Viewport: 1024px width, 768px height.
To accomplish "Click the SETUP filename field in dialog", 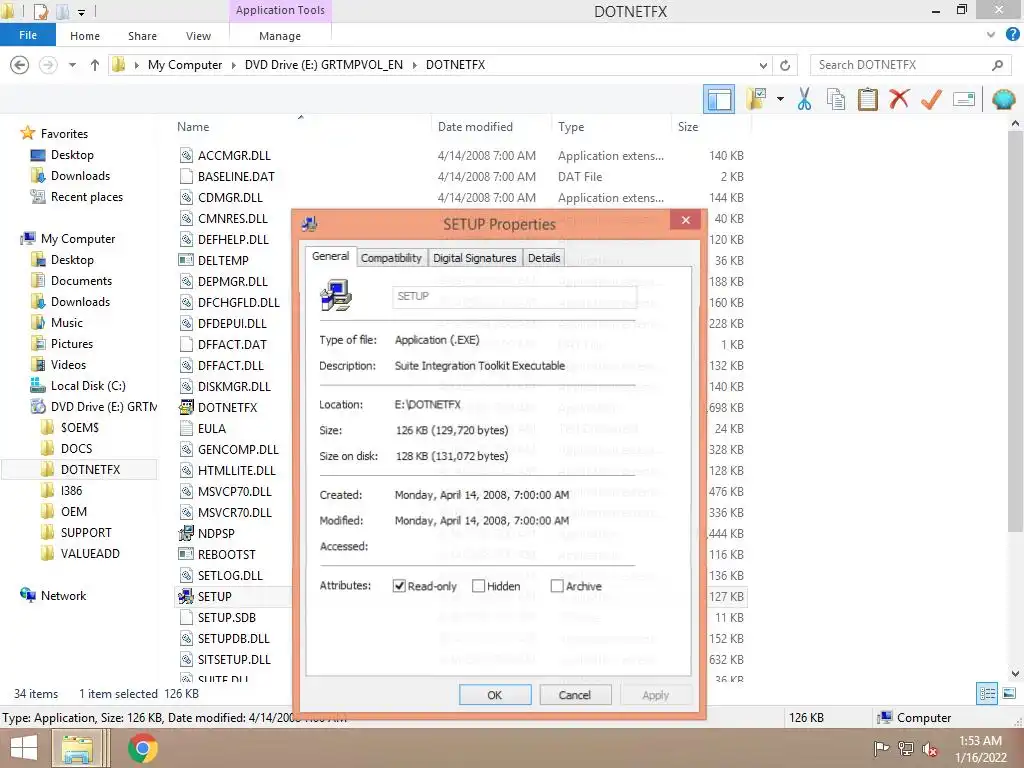I will [514, 296].
